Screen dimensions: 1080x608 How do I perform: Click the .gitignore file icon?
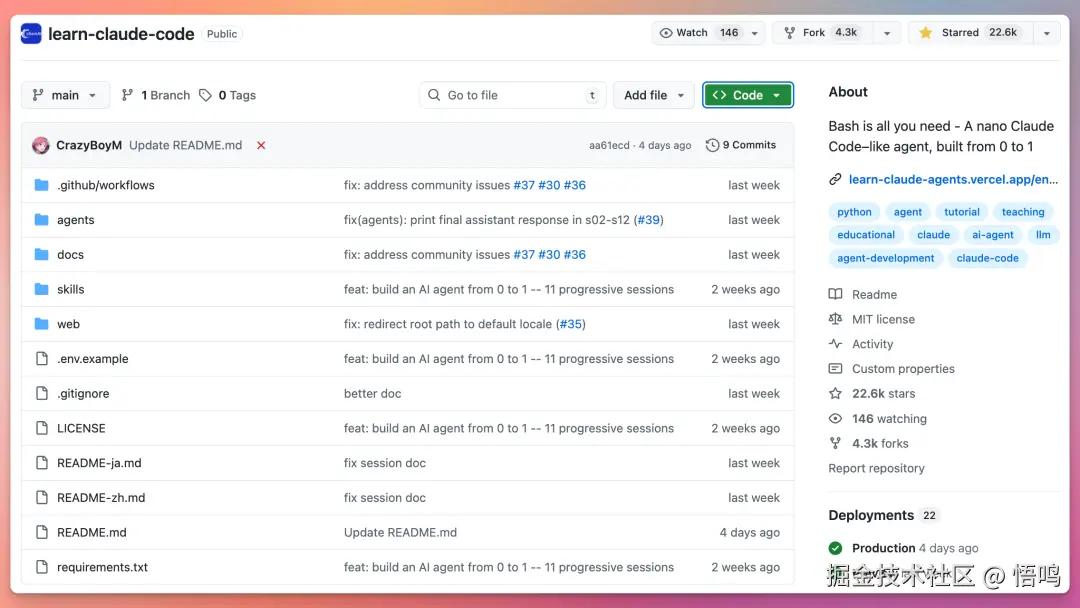41,393
